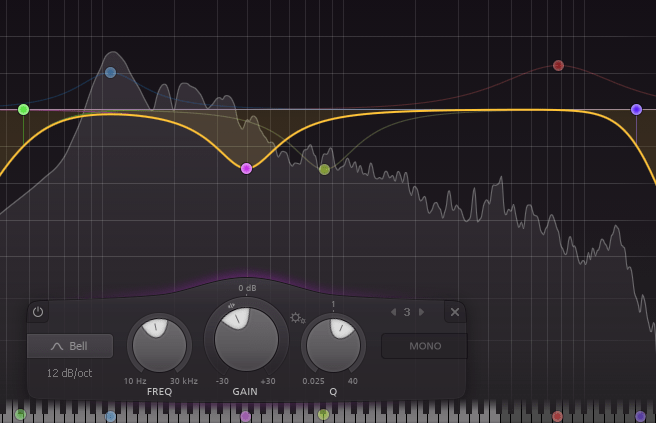Toggle the band power bypass button
Viewport: 656px width, 423px height.
pos(38,312)
